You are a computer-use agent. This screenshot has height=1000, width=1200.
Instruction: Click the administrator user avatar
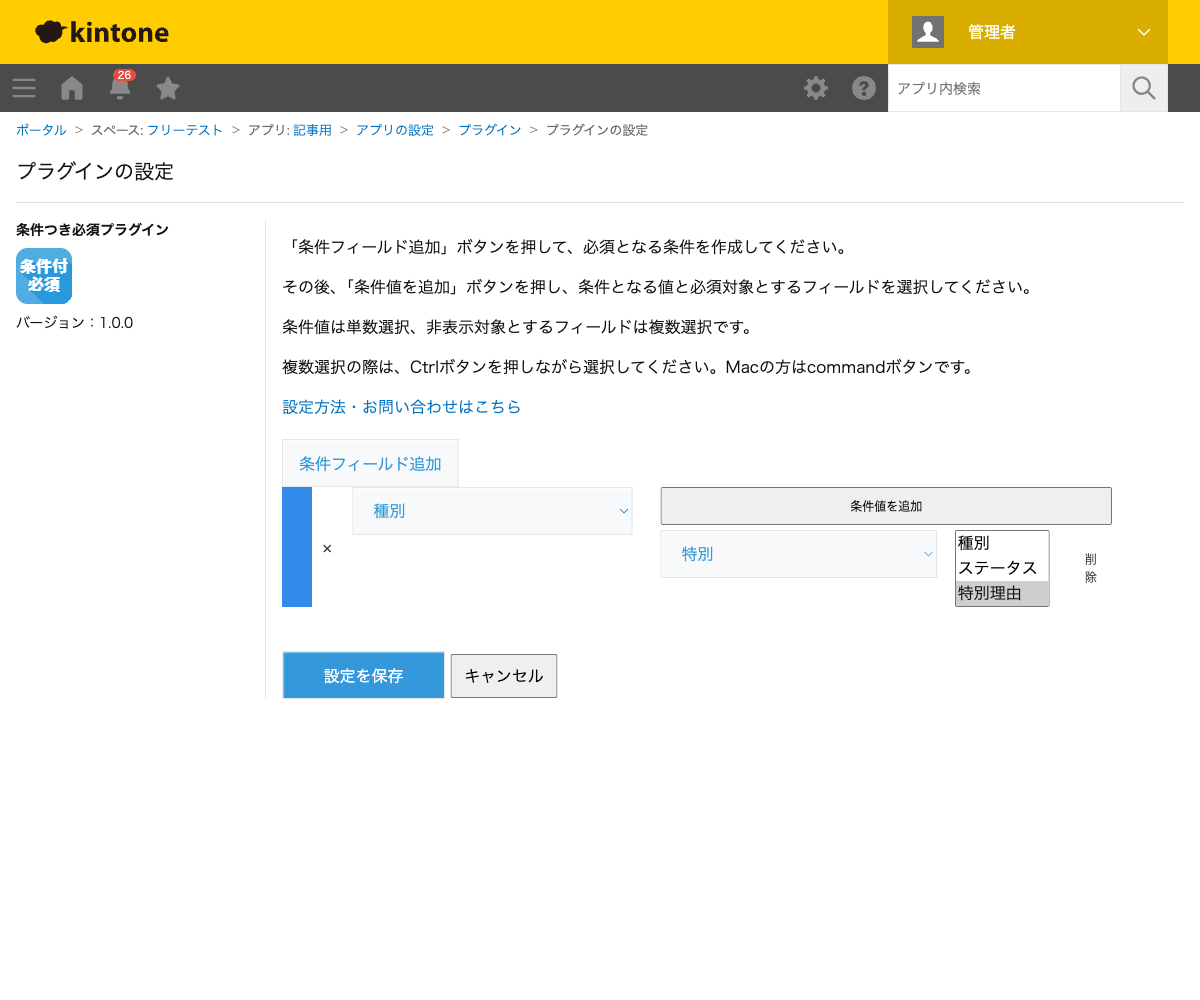click(928, 32)
